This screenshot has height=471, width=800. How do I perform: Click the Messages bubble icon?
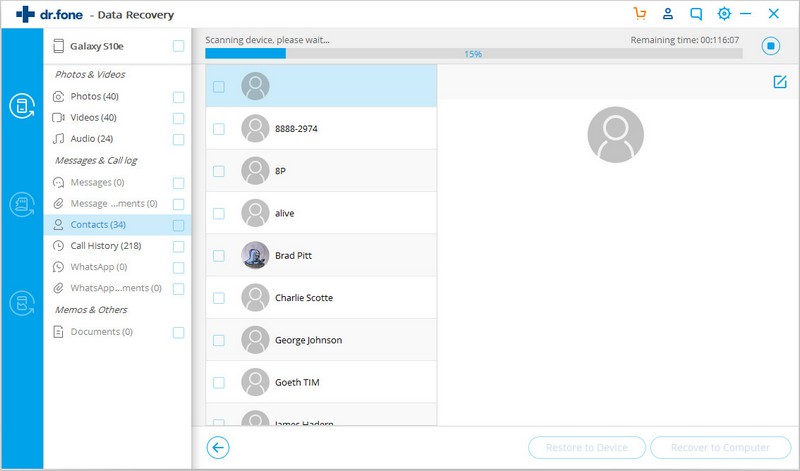59,182
